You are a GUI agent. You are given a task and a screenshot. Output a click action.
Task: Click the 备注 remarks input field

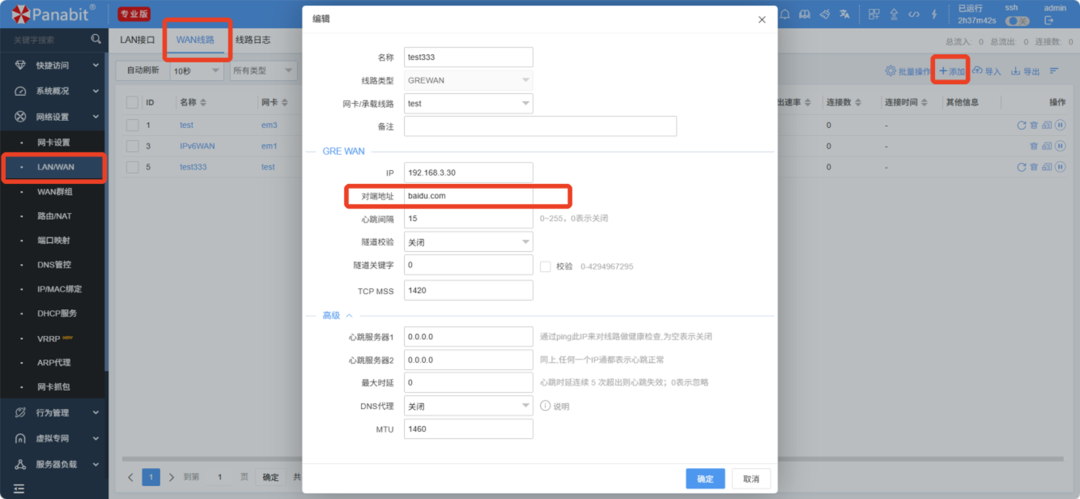541,127
